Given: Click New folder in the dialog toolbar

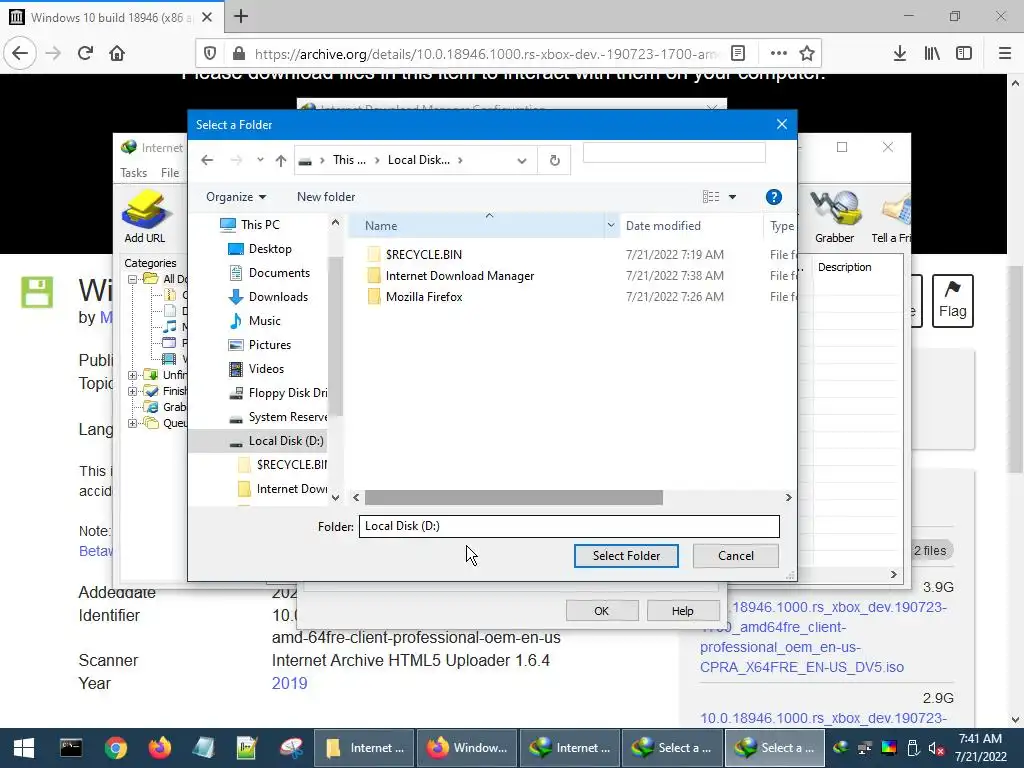Looking at the screenshot, I should click(326, 197).
